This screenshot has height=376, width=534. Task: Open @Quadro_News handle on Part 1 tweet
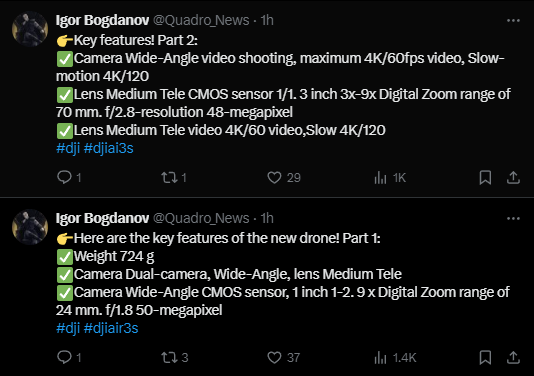(201, 218)
